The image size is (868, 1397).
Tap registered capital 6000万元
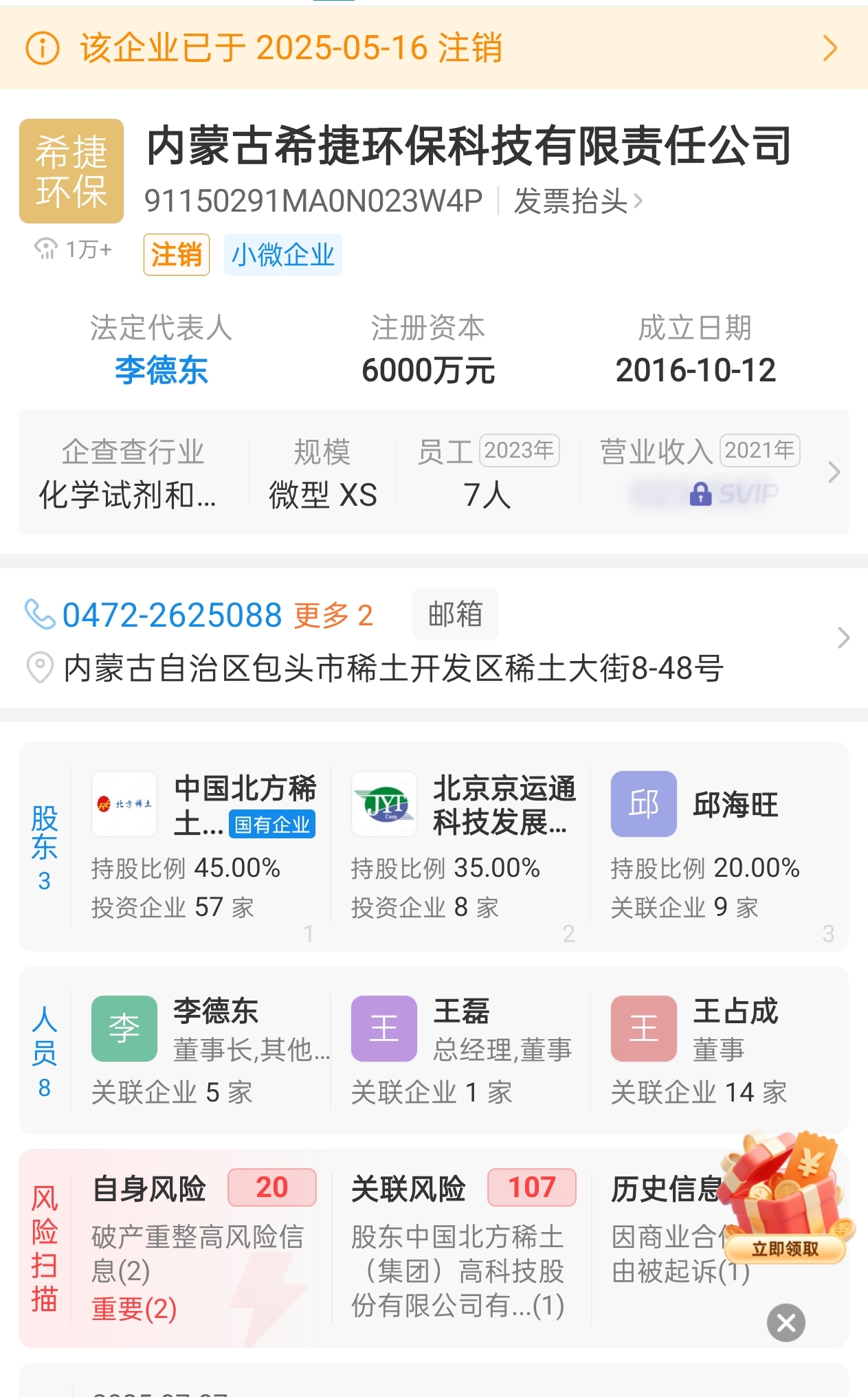click(x=428, y=370)
